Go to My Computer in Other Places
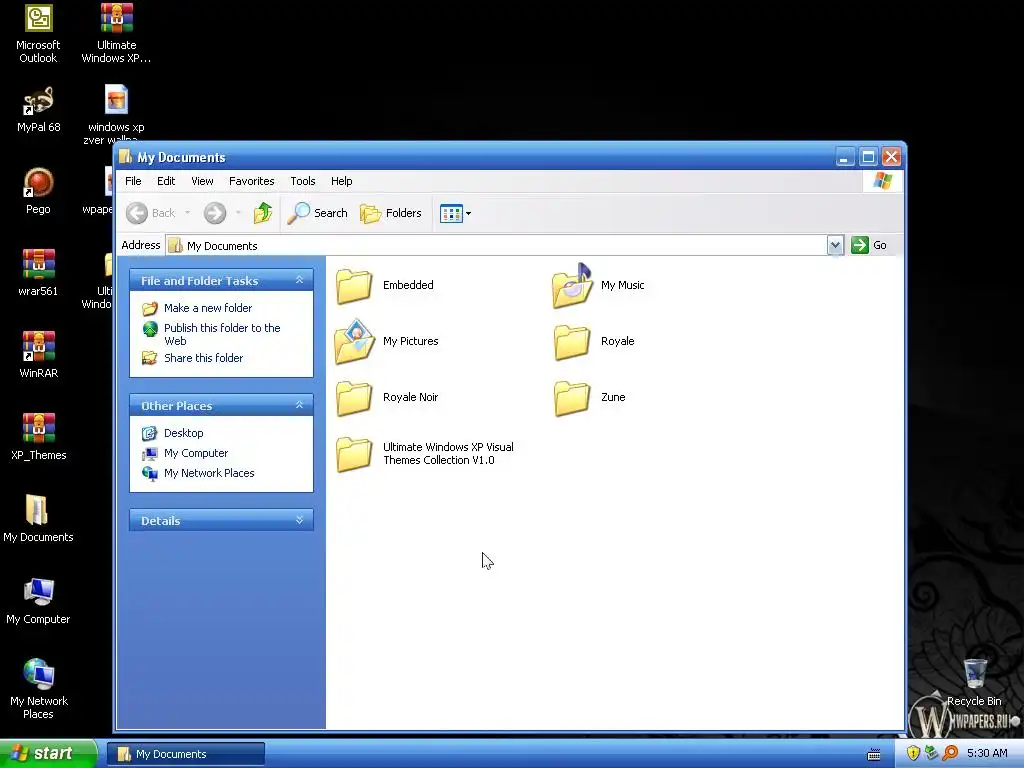This screenshot has height=768, width=1024. [x=196, y=453]
